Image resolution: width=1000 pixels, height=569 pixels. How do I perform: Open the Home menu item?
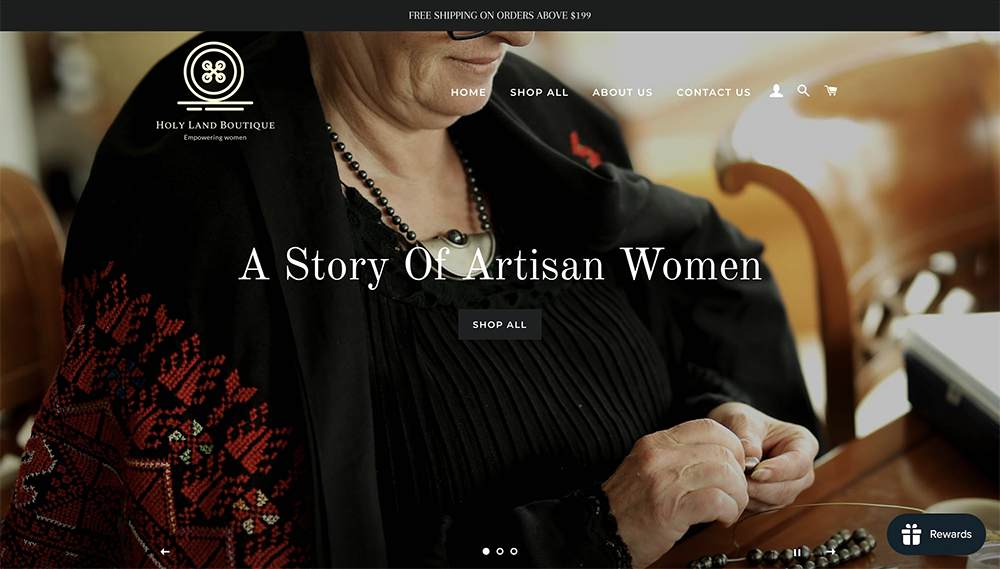(x=468, y=92)
